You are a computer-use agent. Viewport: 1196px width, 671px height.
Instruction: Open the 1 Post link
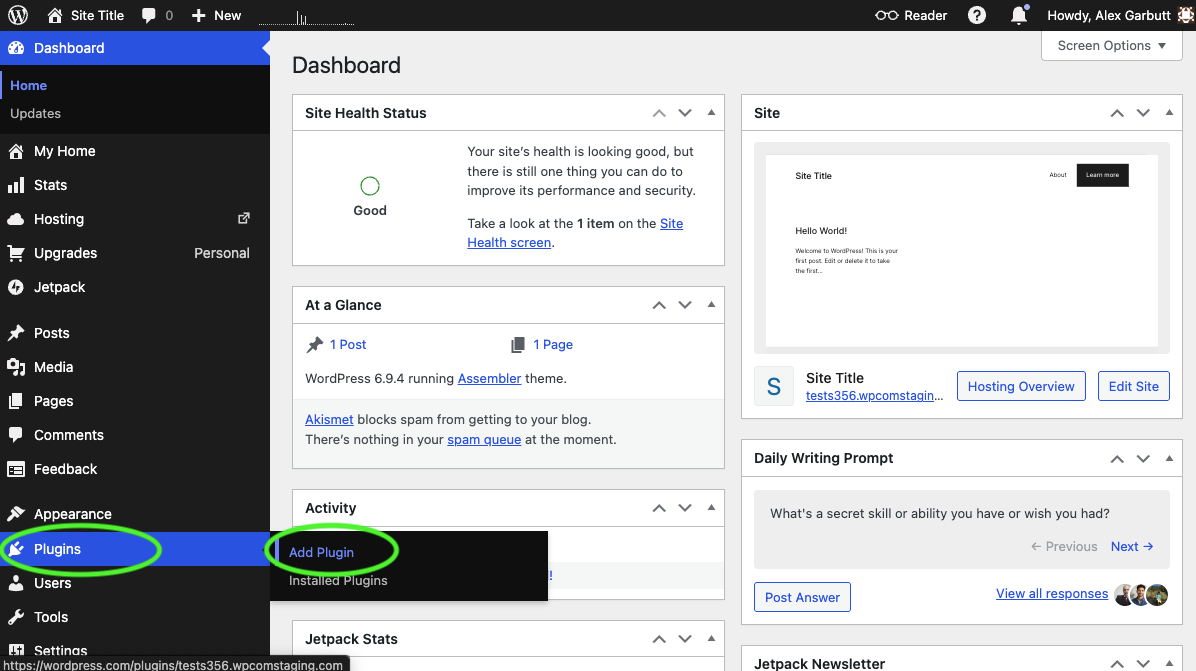coord(348,345)
